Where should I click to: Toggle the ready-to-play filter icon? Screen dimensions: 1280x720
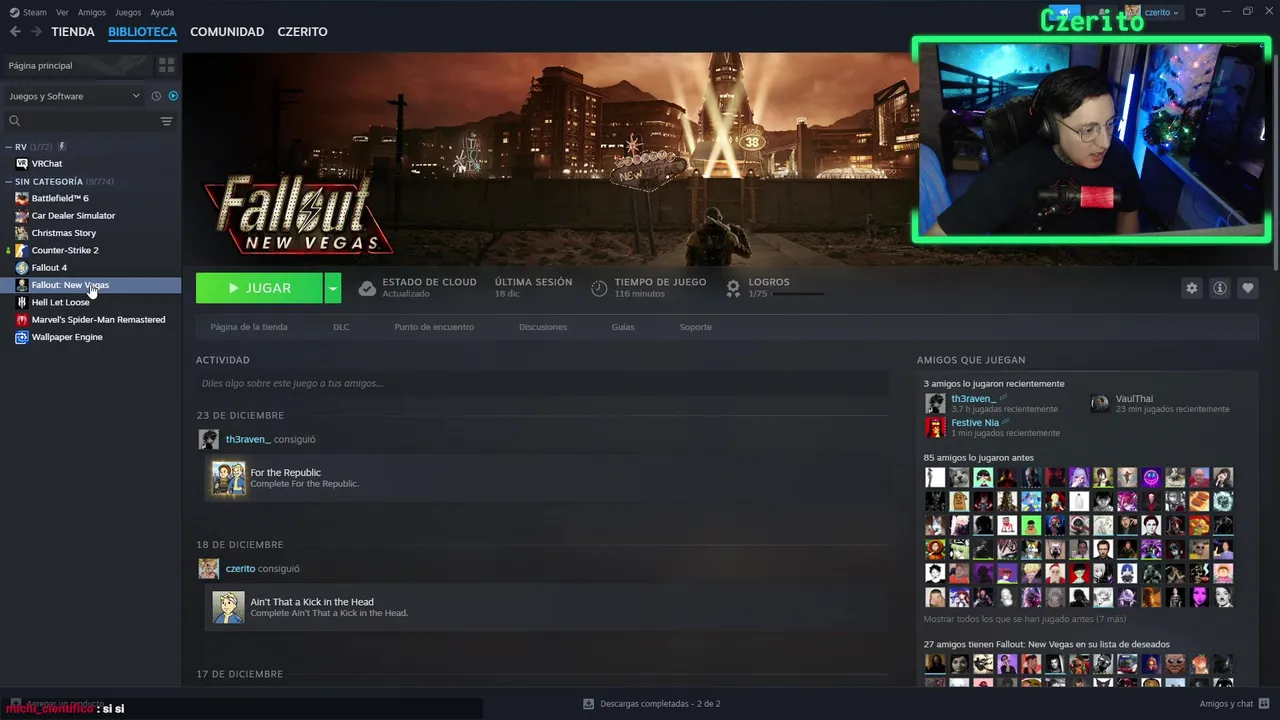click(x=173, y=96)
